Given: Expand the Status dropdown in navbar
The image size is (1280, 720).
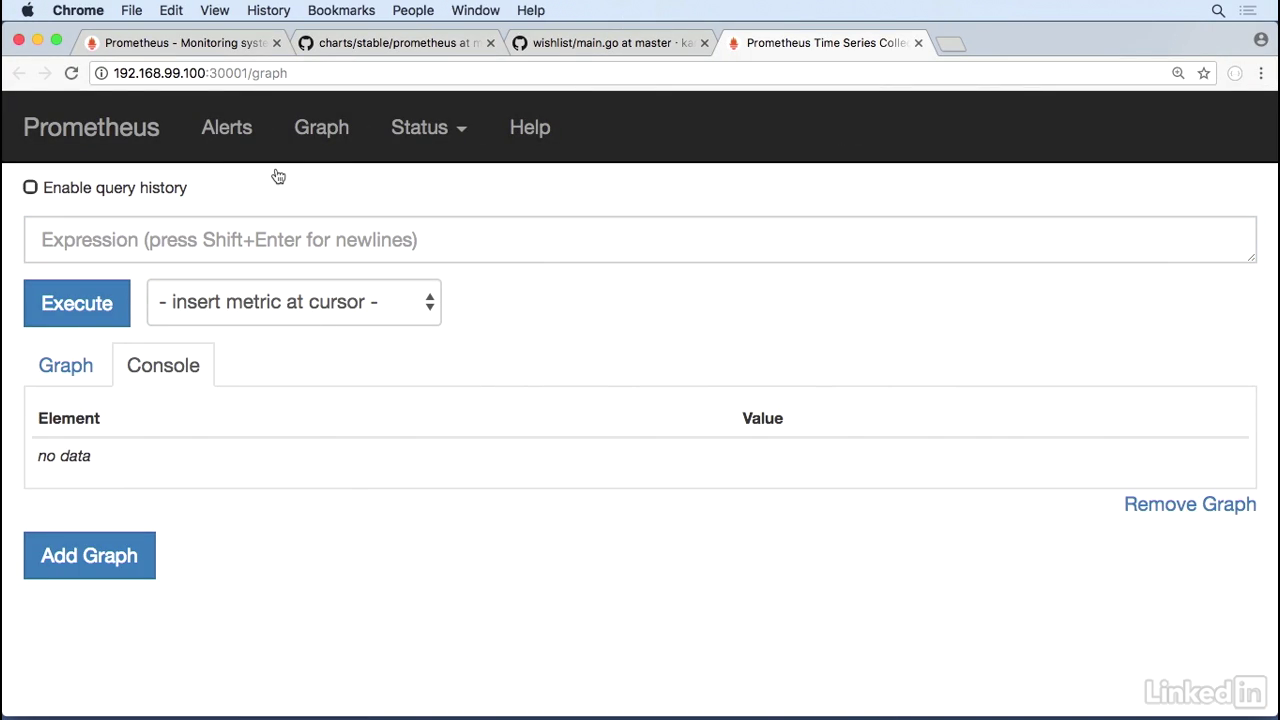Looking at the screenshot, I should (429, 127).
